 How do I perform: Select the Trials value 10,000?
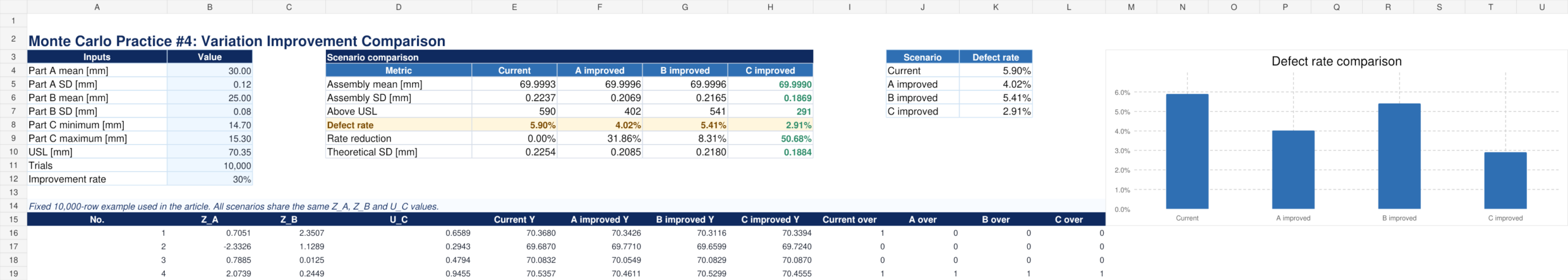(209, 165)
